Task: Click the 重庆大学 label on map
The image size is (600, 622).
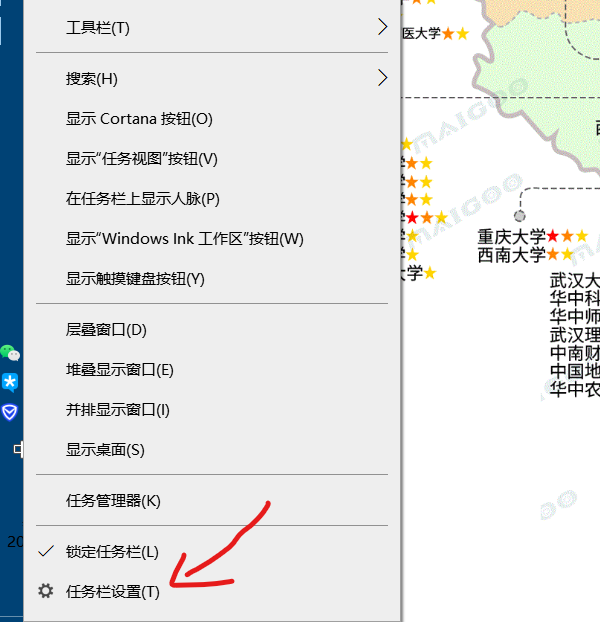Action: coord(511,237)
